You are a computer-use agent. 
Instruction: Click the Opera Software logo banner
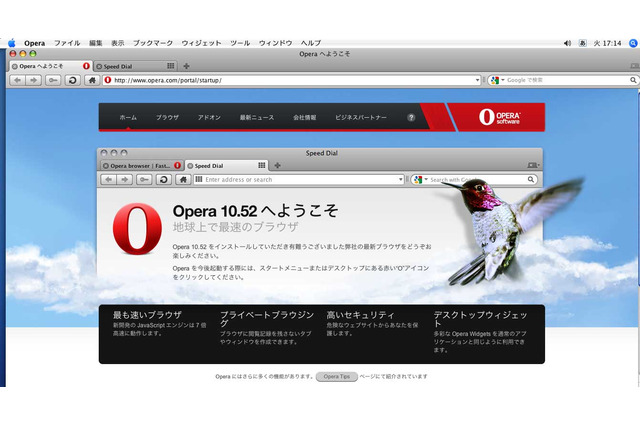point(500,117)
